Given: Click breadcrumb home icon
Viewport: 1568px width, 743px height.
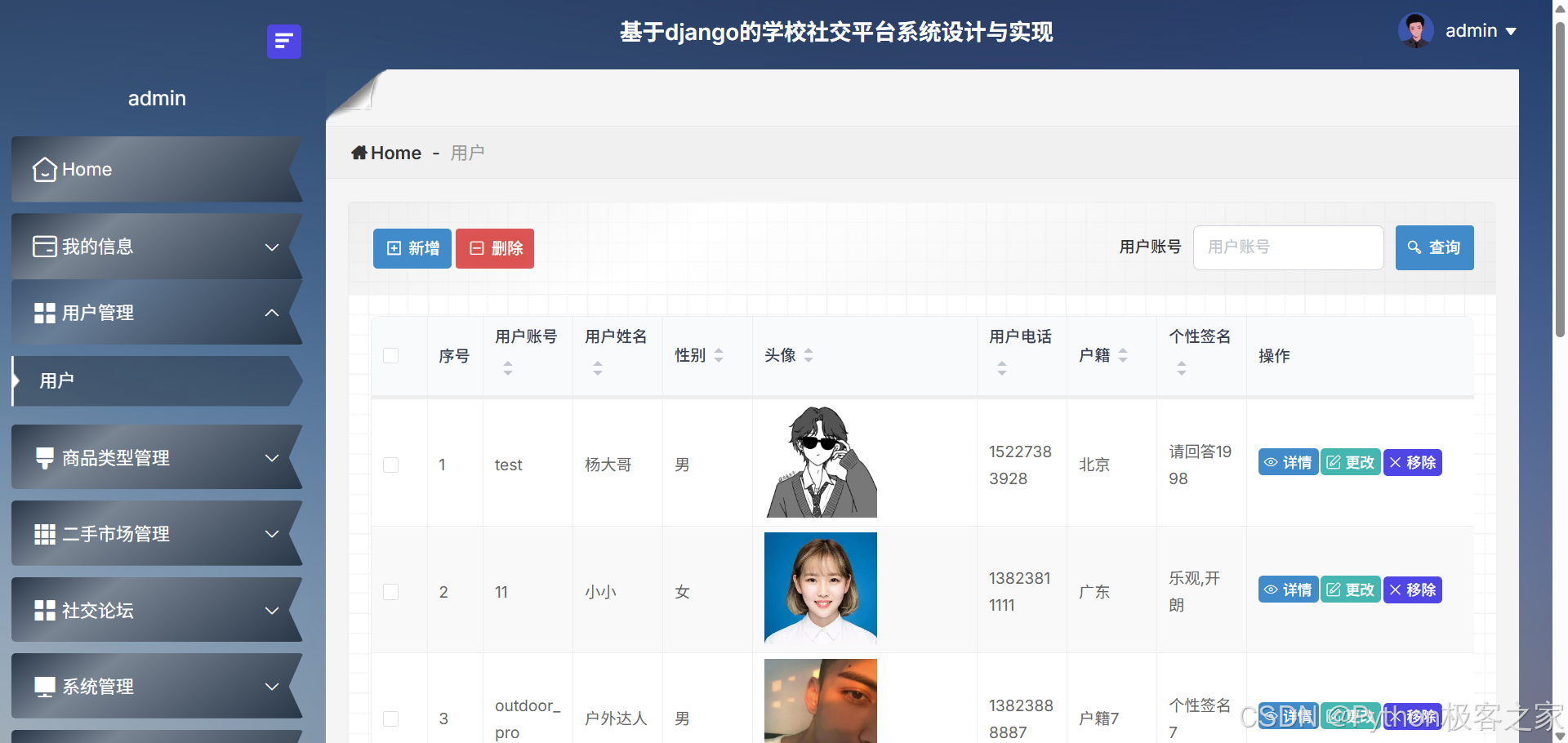Looking at the screenshot, I should pyautogui.click(x=359, y=153).
